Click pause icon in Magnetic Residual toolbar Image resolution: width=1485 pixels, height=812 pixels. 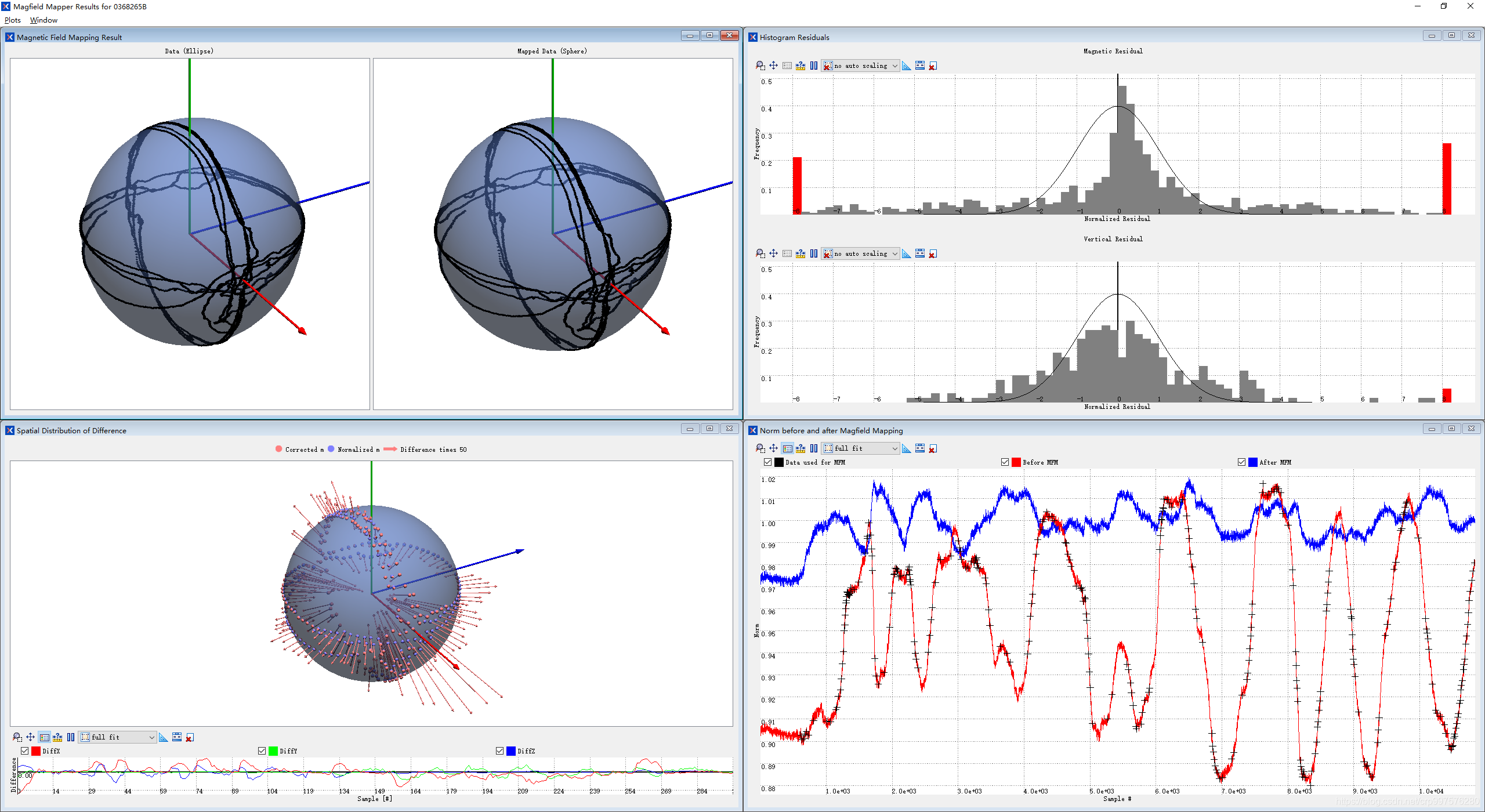coord(814,66)
